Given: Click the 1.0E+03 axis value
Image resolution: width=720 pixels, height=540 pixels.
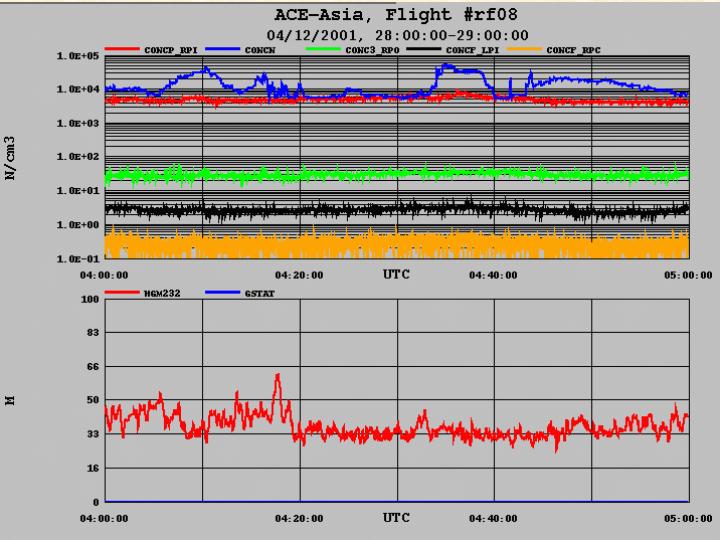Looking at the screenshot, I should [x=78, y=123].
